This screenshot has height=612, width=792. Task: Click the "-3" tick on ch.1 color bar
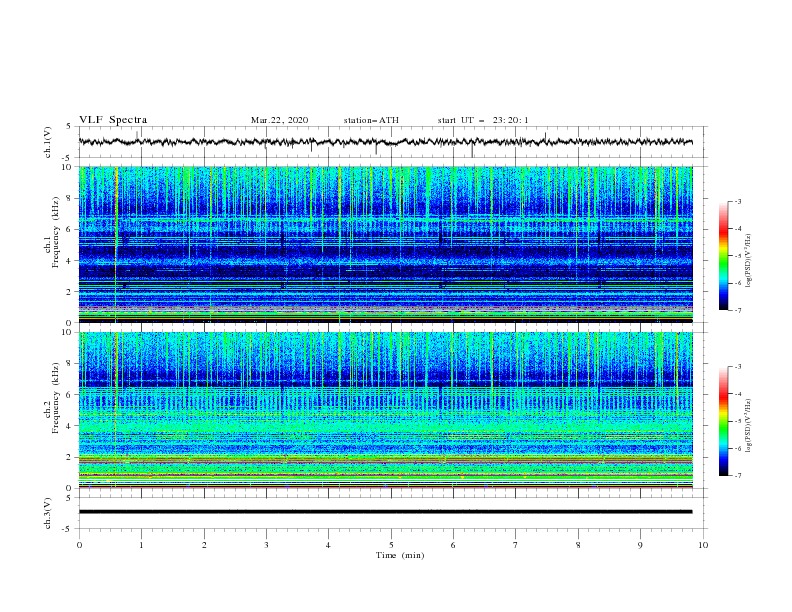[x=738, y=201]
